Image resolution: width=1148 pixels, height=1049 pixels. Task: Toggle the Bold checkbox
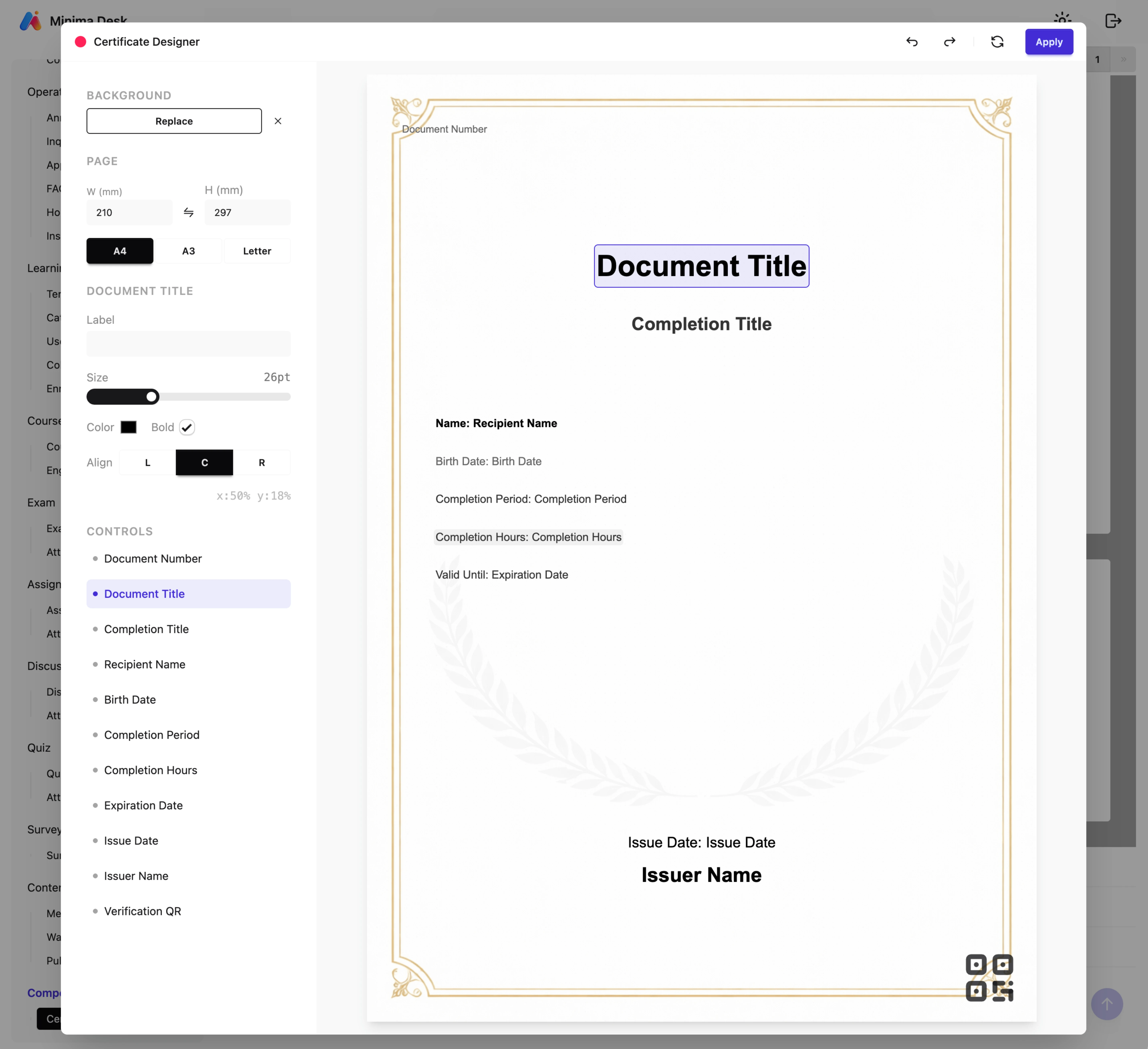pos(187,427)
